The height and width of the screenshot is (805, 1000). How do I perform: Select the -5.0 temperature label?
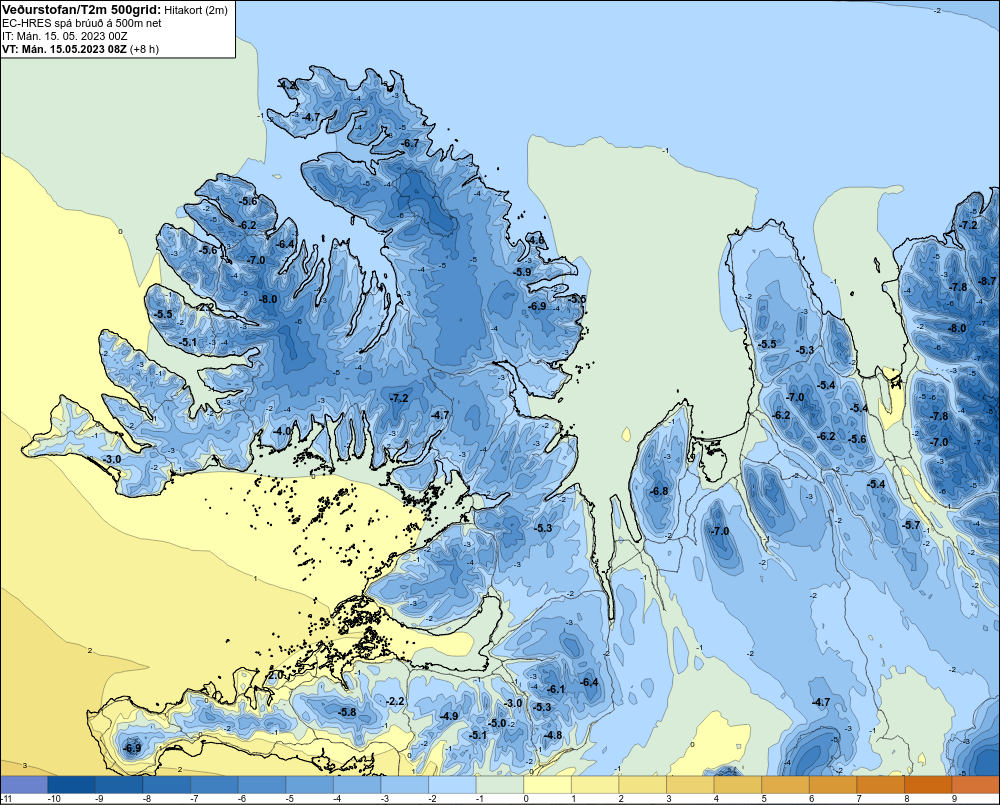pyautogui.click(x=497, y=723)
